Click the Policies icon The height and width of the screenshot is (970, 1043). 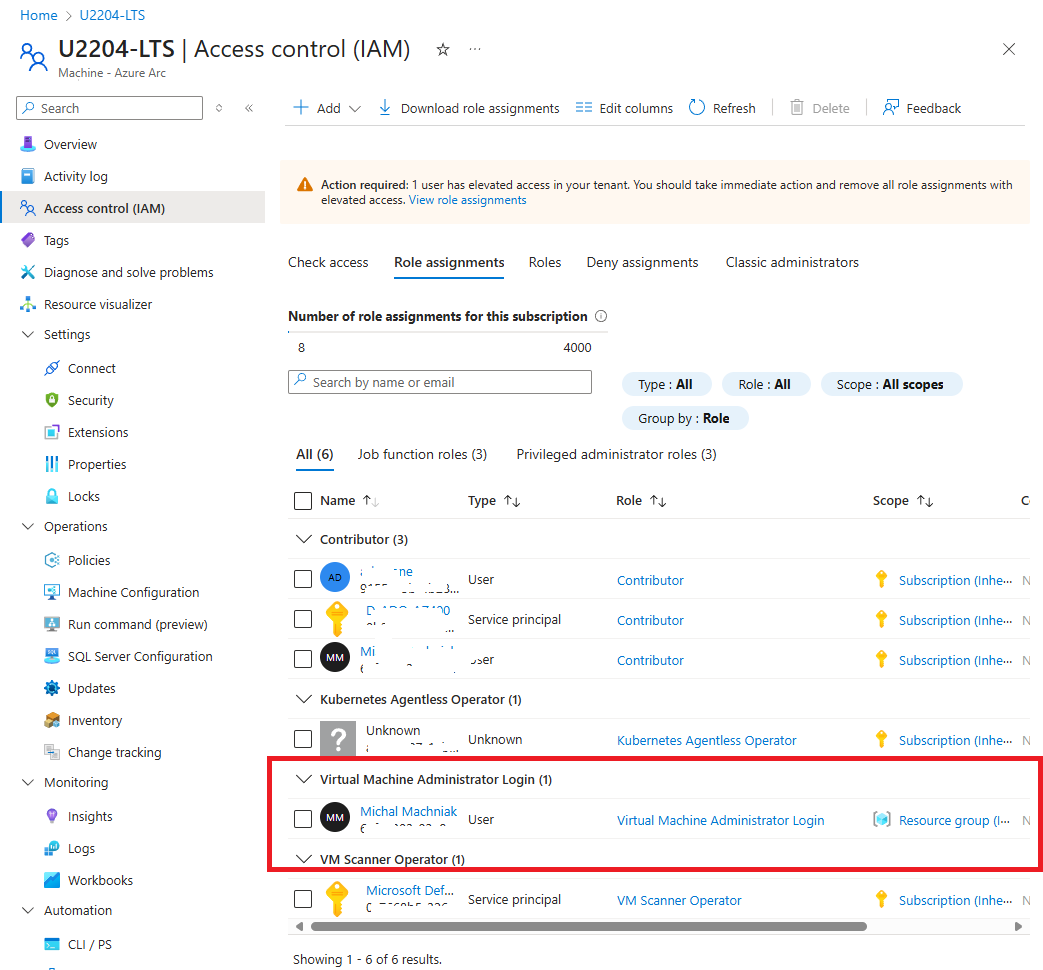pyautogui.click(x=52, y=560)
